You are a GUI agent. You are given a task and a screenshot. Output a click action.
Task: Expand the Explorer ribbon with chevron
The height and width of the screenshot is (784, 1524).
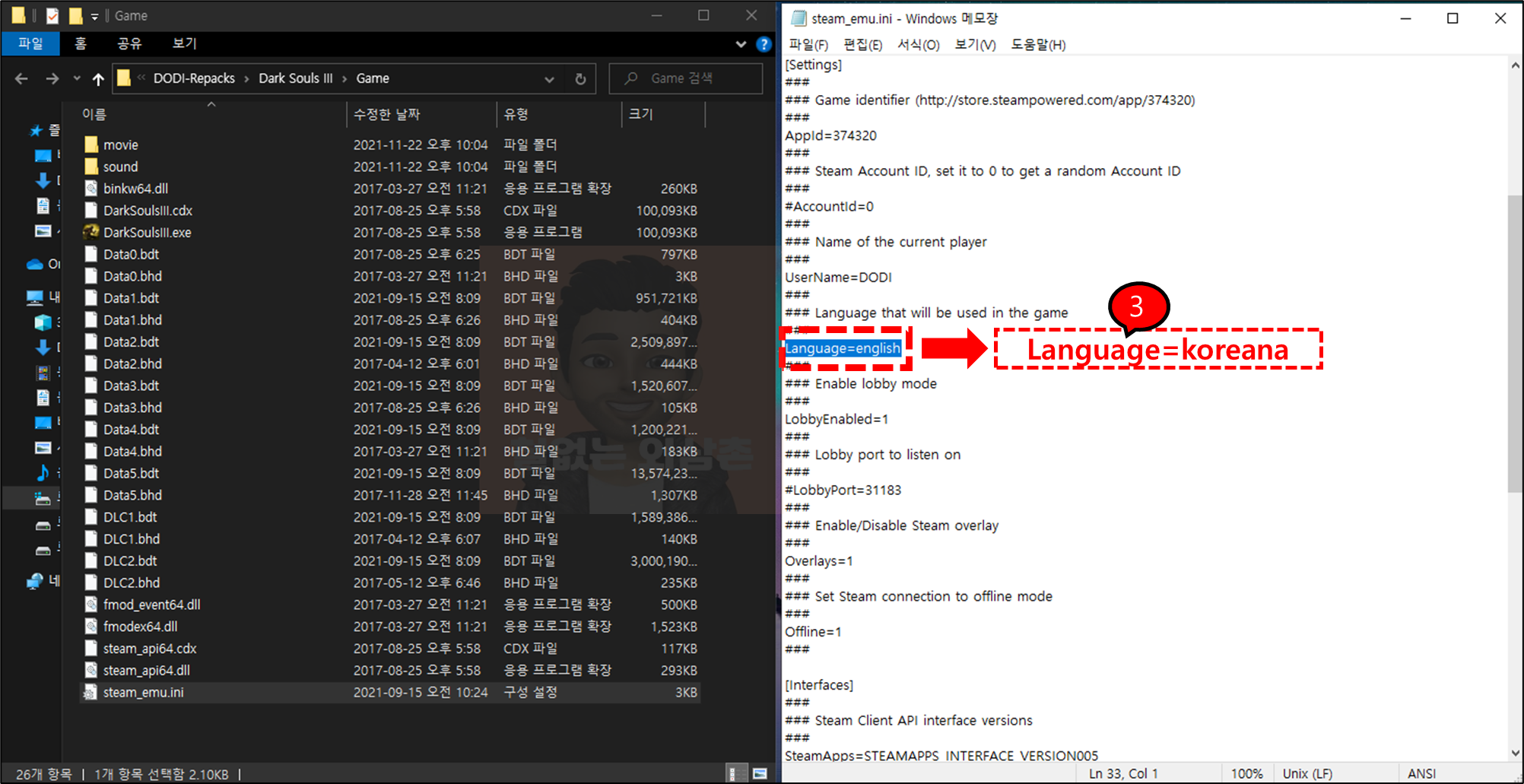(741, 44)
